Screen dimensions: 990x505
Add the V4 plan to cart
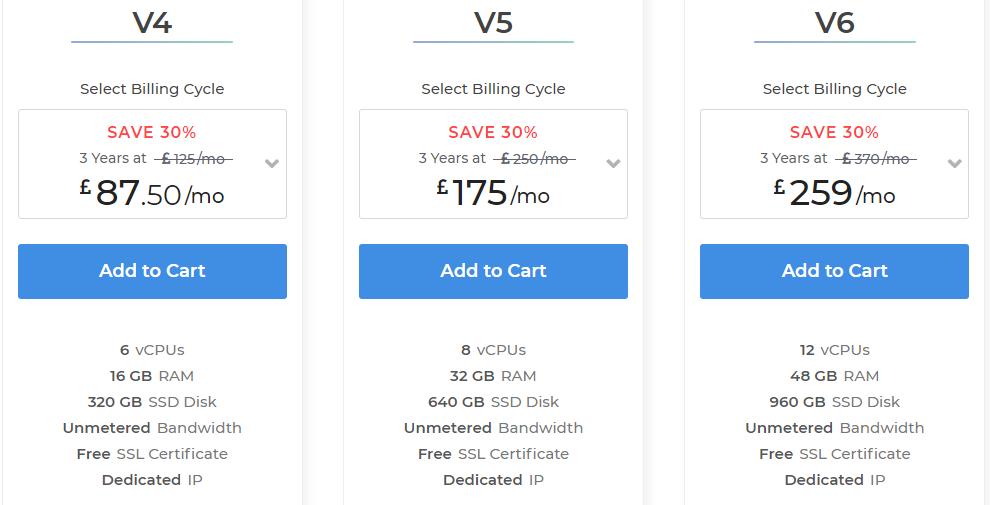pyautogui.click(x=152, y=271)
